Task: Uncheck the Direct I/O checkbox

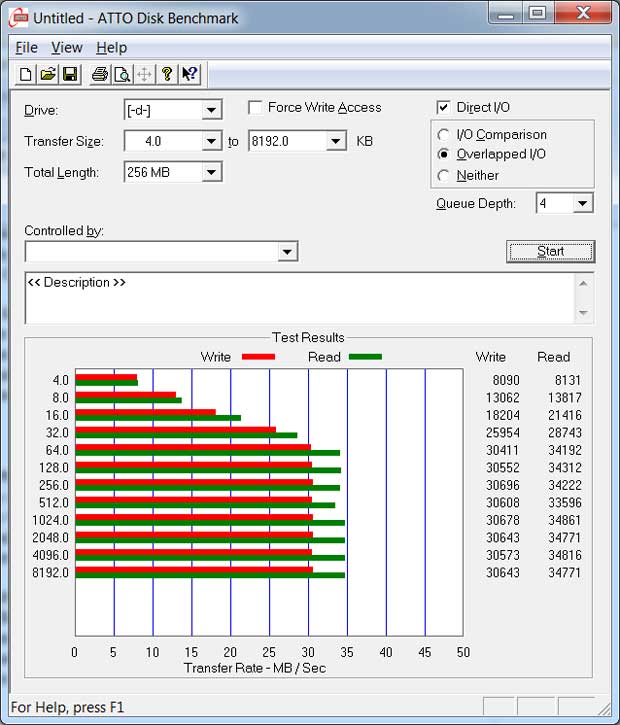Action: click(x=444, y=108)
